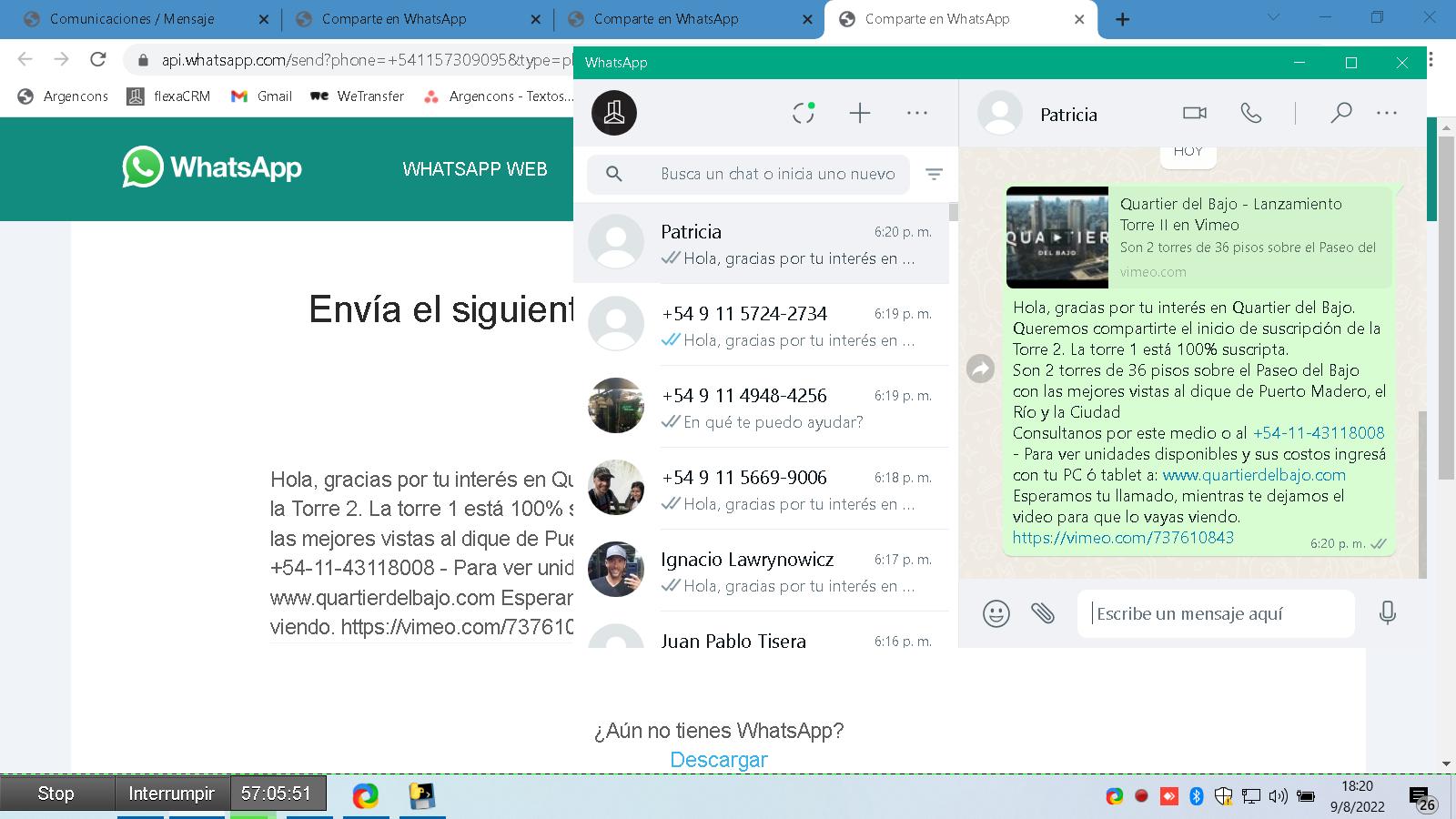Open the emoji picker

point(996,613)
